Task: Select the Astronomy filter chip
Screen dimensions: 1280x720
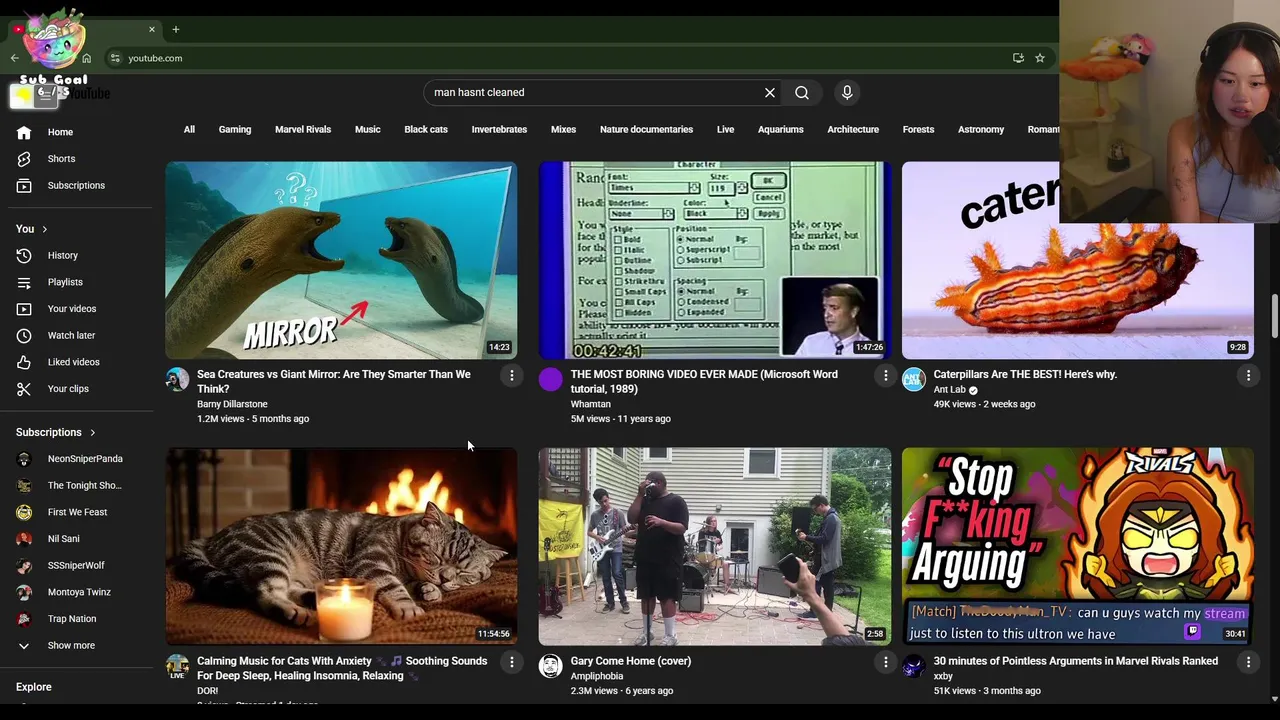Action: pyautogui.click(x=981, y=129)
